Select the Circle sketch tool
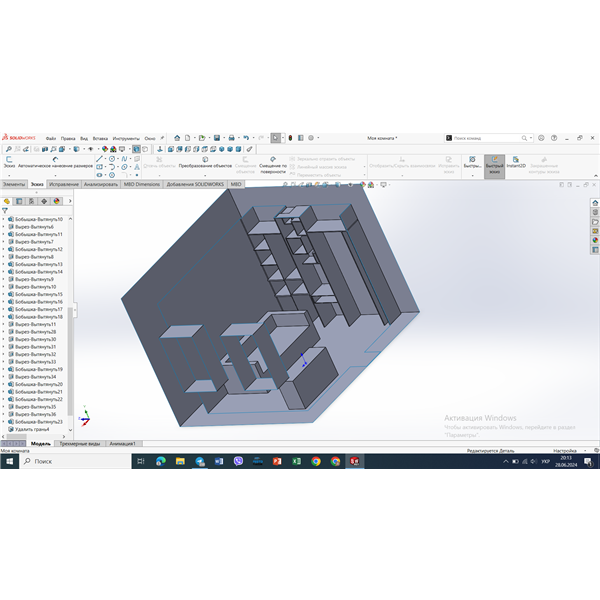The height and width of the screenshot is (600, 600). click(x=112, y=159)
